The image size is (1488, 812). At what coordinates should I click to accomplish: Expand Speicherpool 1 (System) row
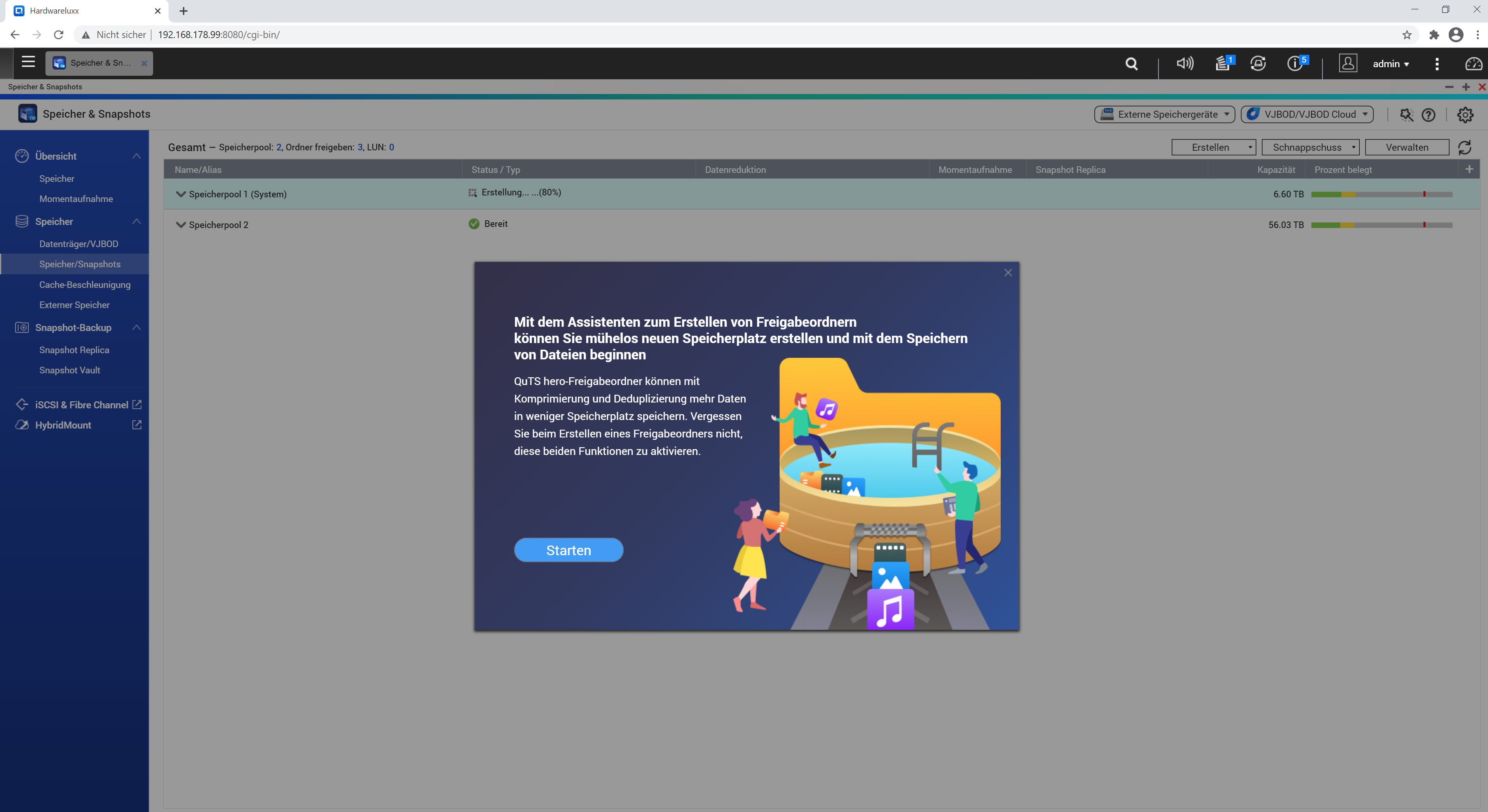coord(181,194)
